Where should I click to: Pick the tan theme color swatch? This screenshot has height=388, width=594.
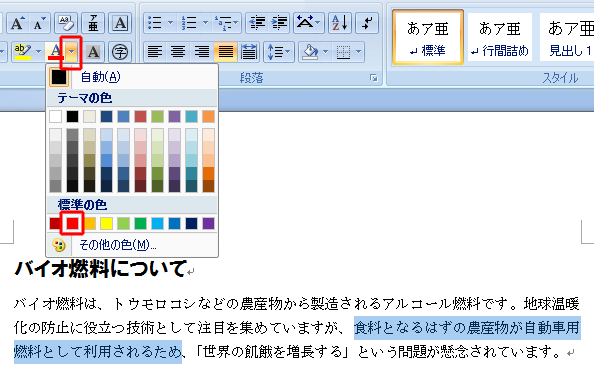coord(89,116)
